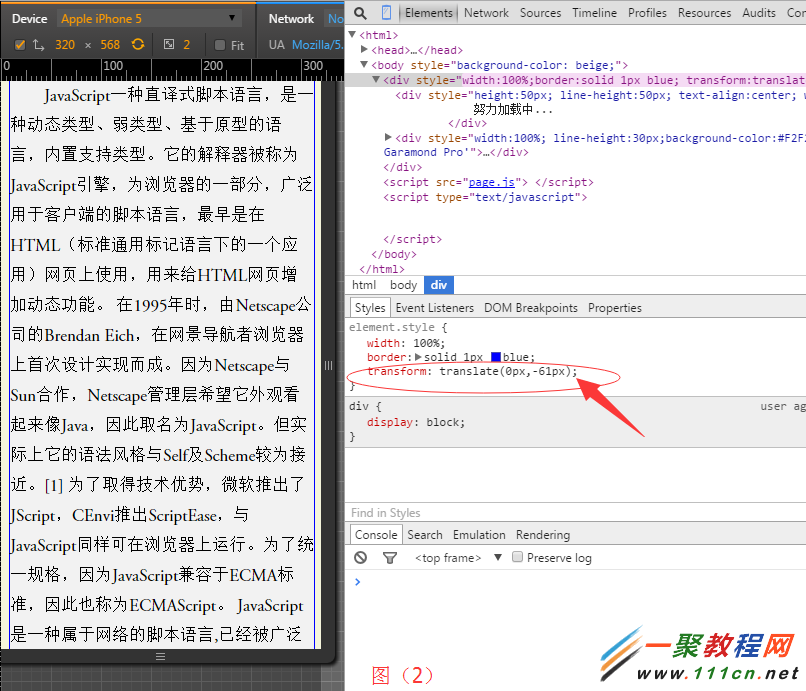Open the Elements tab
The height and width of the screenshot is (691, 806).
point(429,13)
